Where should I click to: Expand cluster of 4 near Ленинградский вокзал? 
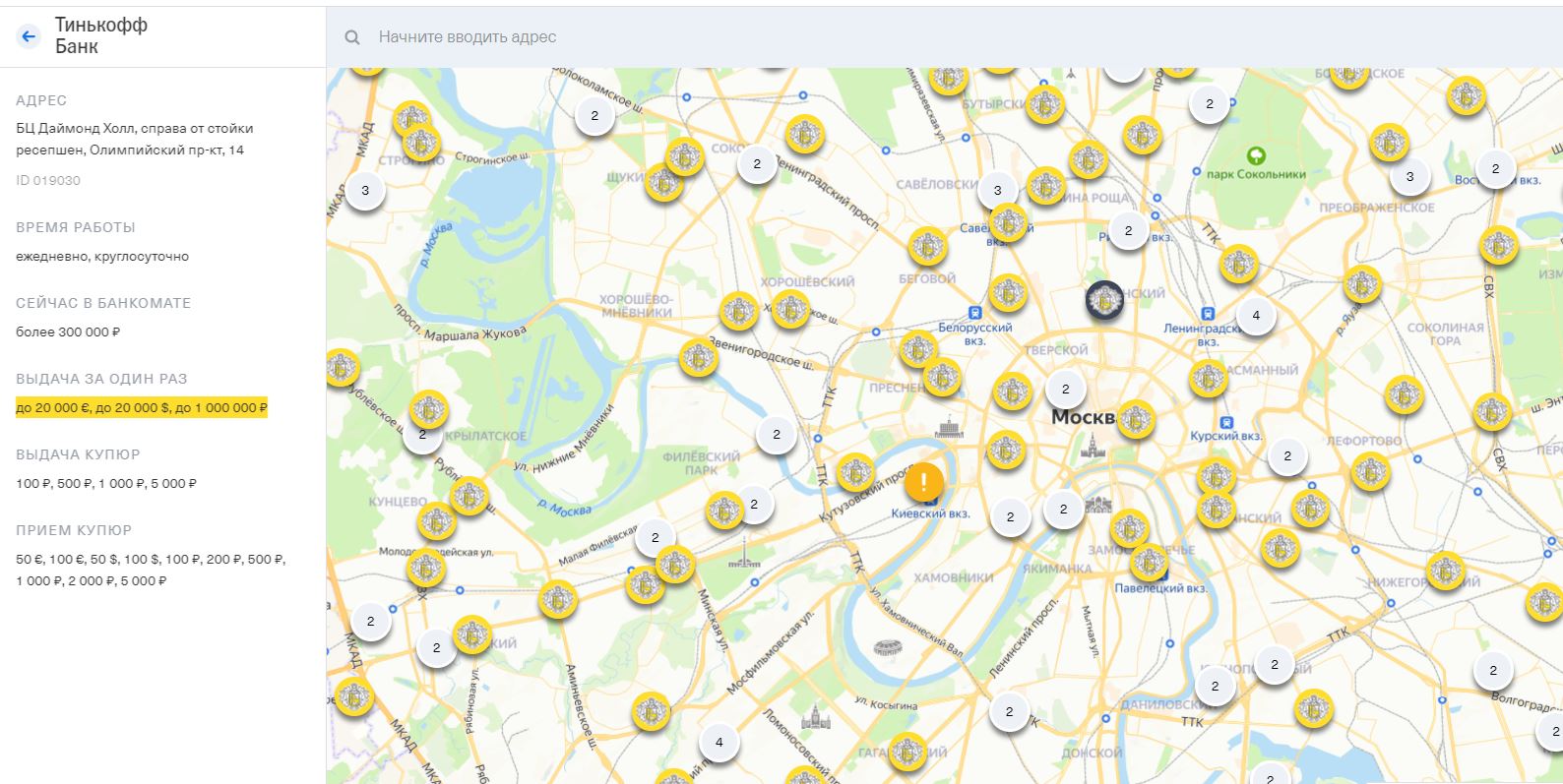(1255, 316)
